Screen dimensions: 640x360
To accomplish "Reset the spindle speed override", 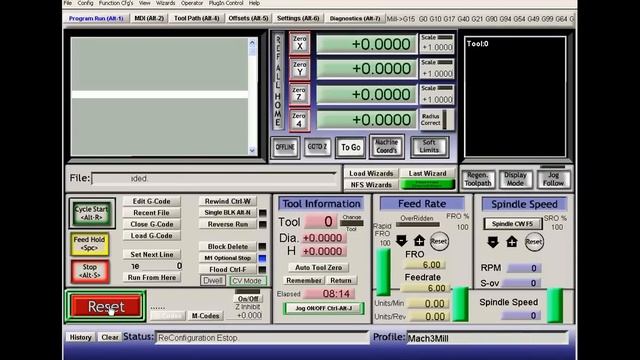I will point(534,242).
